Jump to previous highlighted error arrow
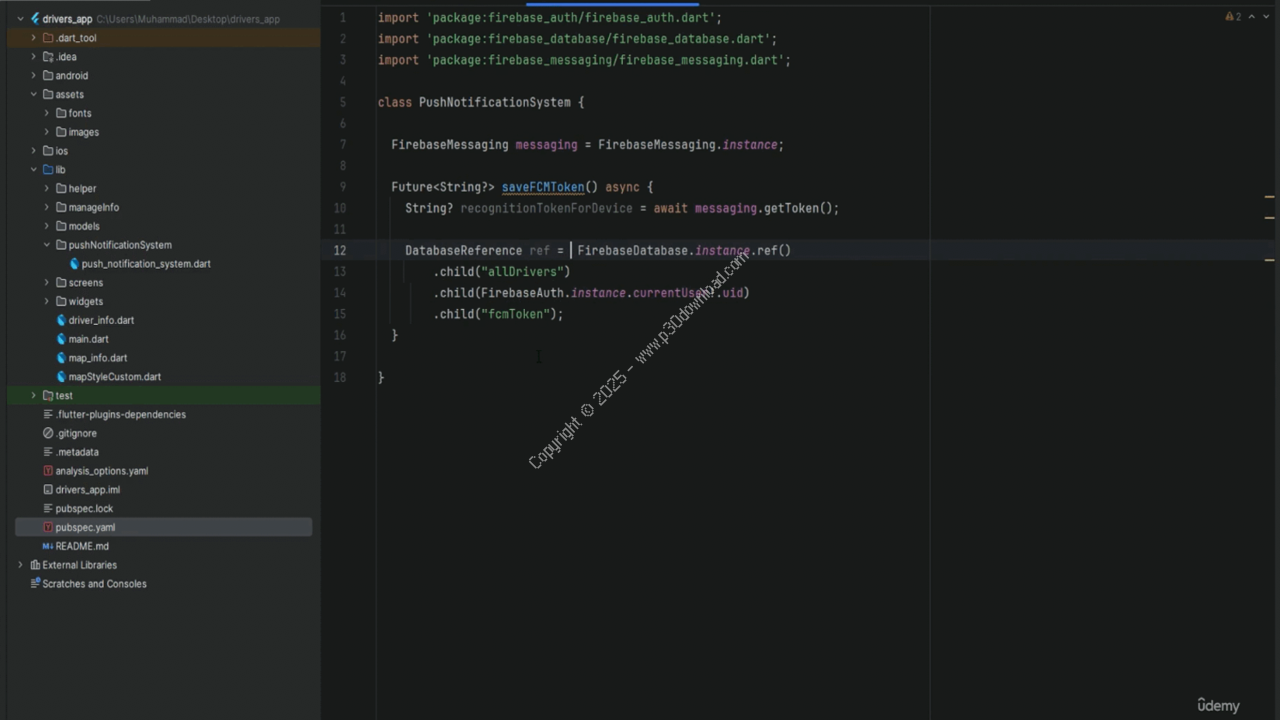Image resolution: width=1280 pixels, height=720 pixels. pyautogui.click(x=1251, y=17)
